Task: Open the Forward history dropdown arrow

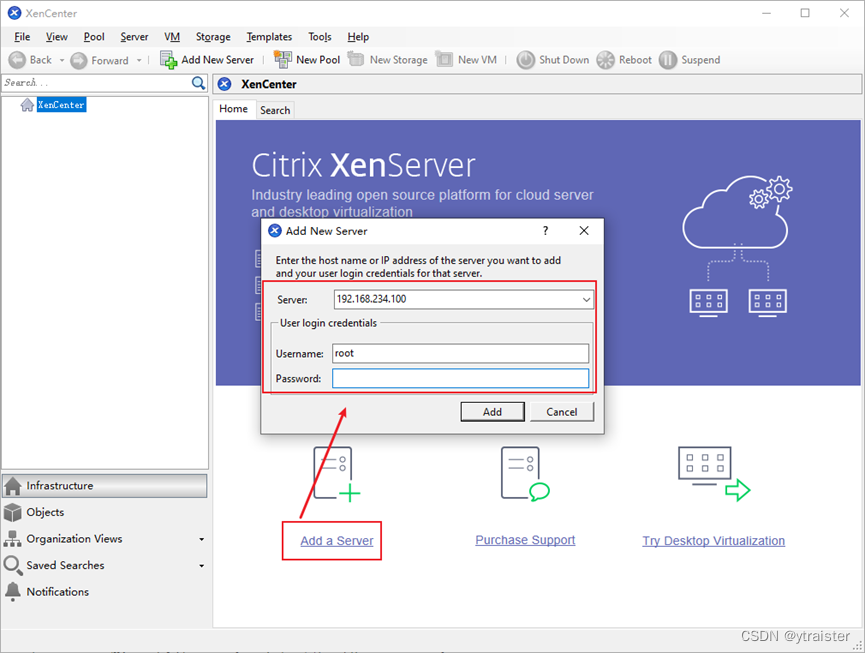Action: coord(139,60)
